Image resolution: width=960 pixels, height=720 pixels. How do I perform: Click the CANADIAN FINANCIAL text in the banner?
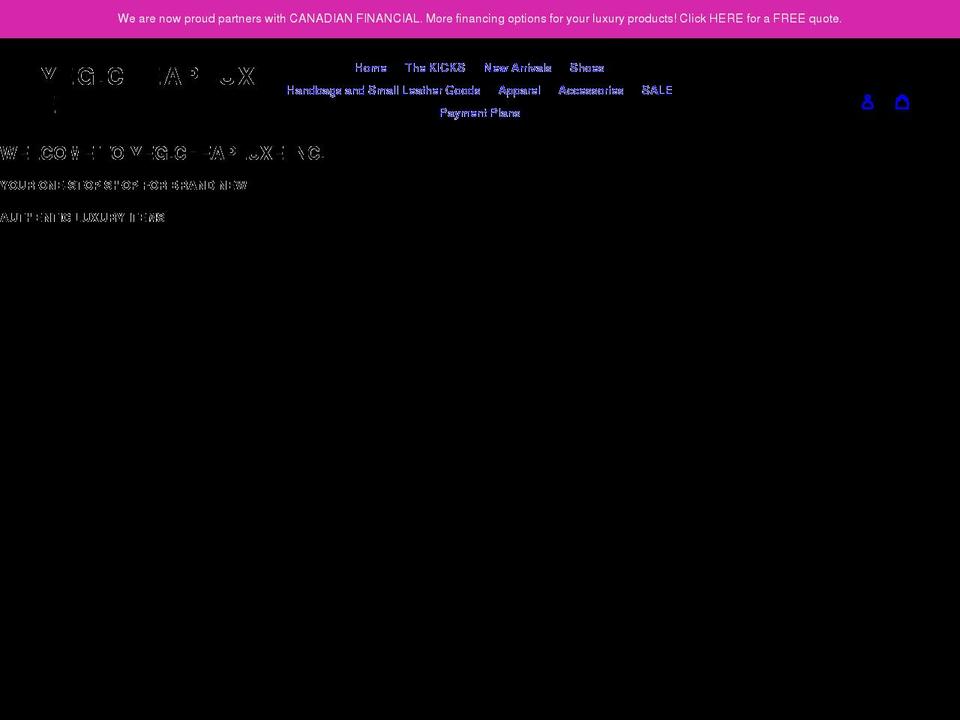click(355, 18)
